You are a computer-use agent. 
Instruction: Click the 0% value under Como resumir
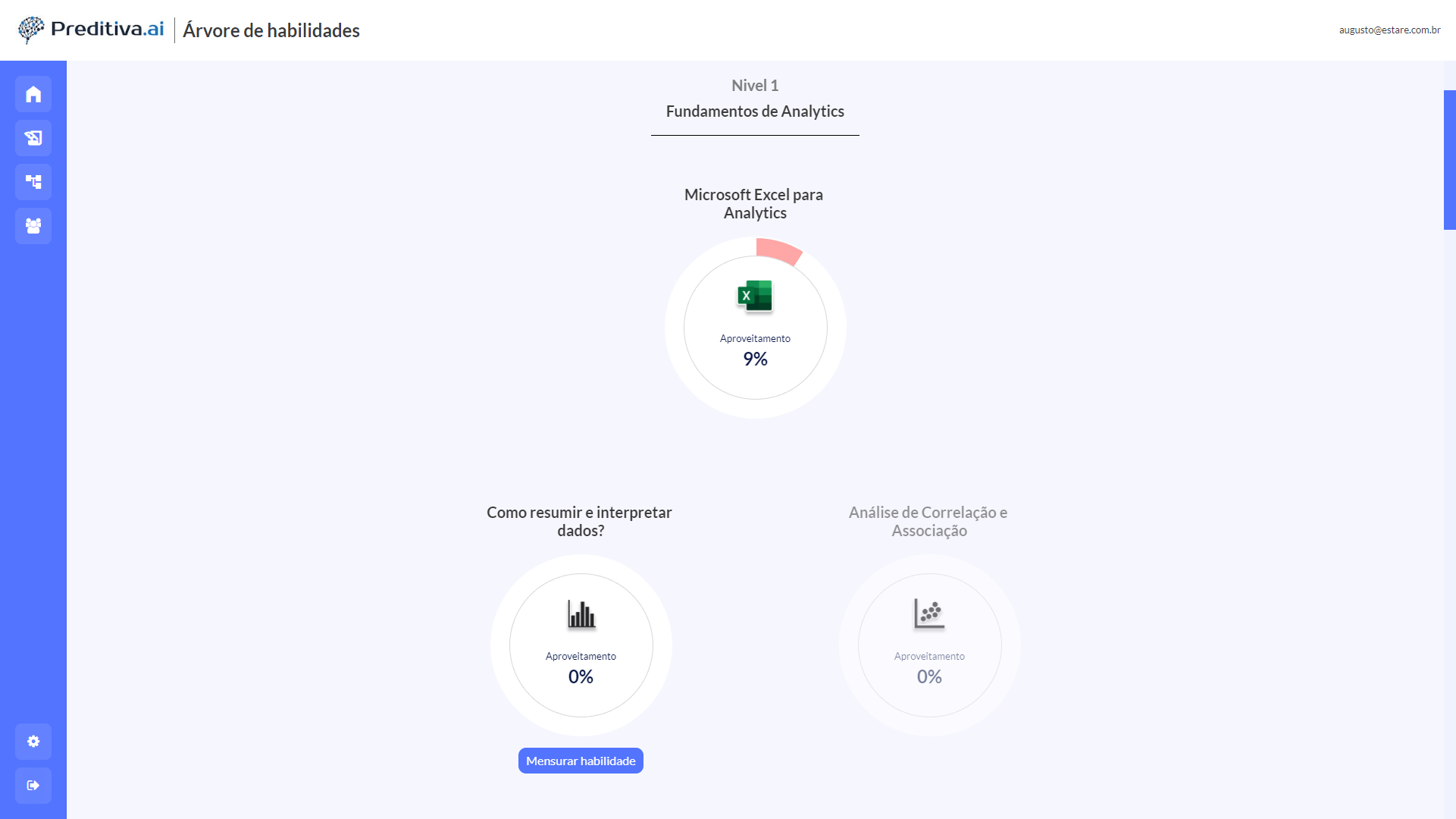581,677
